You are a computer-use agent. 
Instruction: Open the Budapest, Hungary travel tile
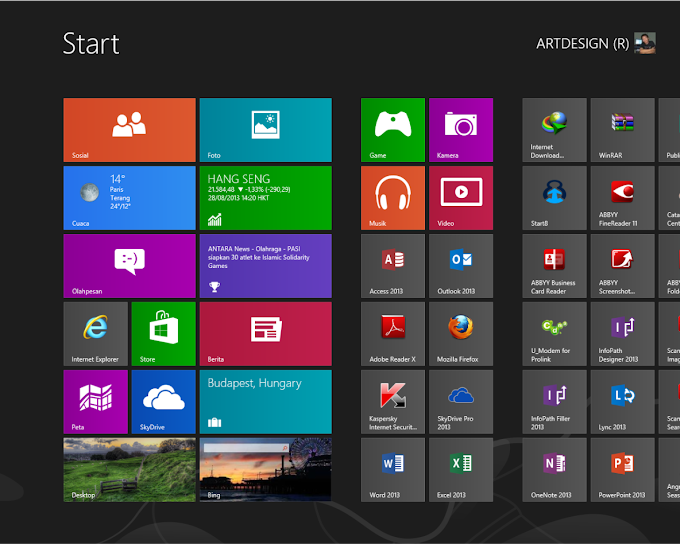click(x=265, y=402)
